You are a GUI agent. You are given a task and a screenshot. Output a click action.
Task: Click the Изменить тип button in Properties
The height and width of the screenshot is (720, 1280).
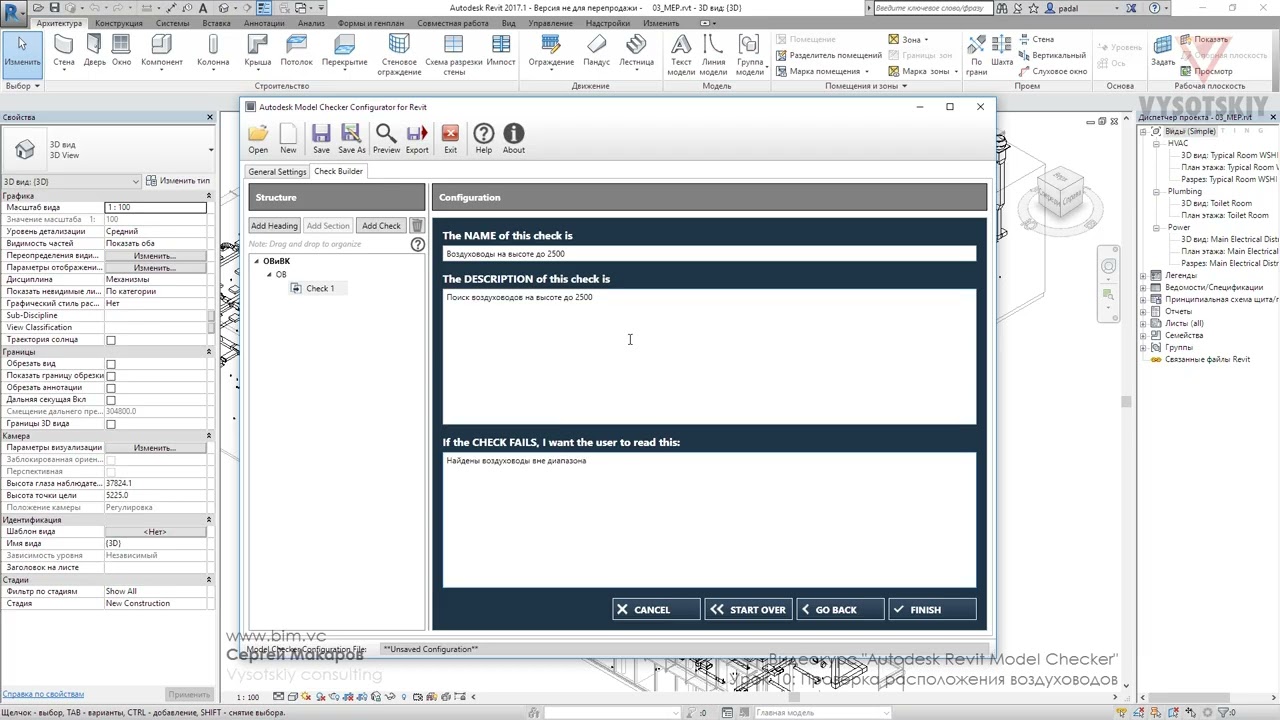(179, 181)
